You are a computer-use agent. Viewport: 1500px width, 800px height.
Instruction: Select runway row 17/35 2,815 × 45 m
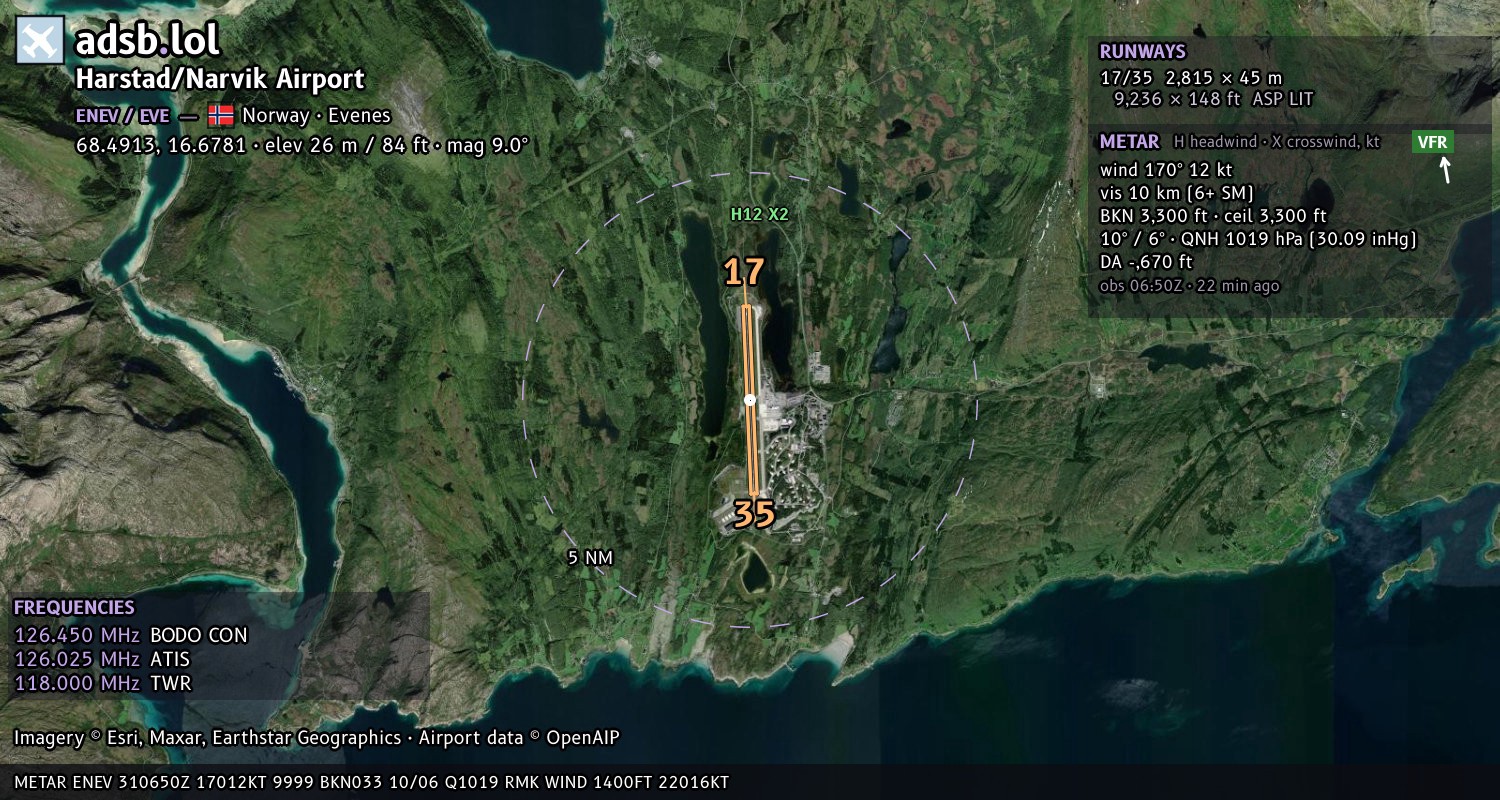(1190, 77)
